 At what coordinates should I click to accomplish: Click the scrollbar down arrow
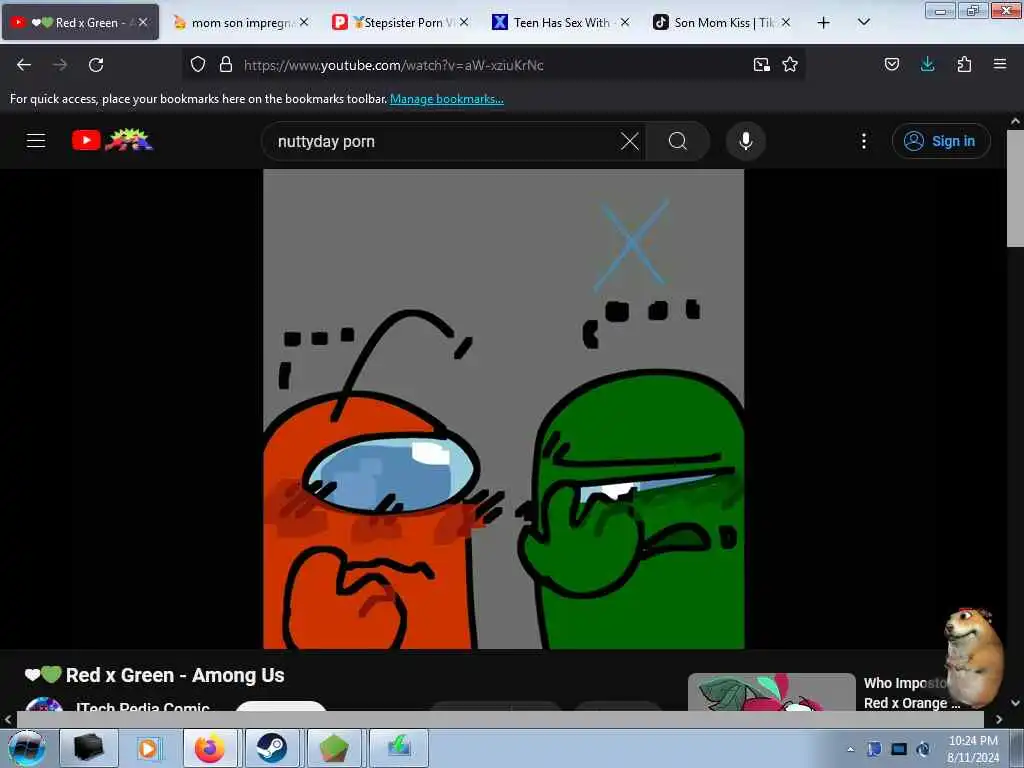coord(1015,703)
